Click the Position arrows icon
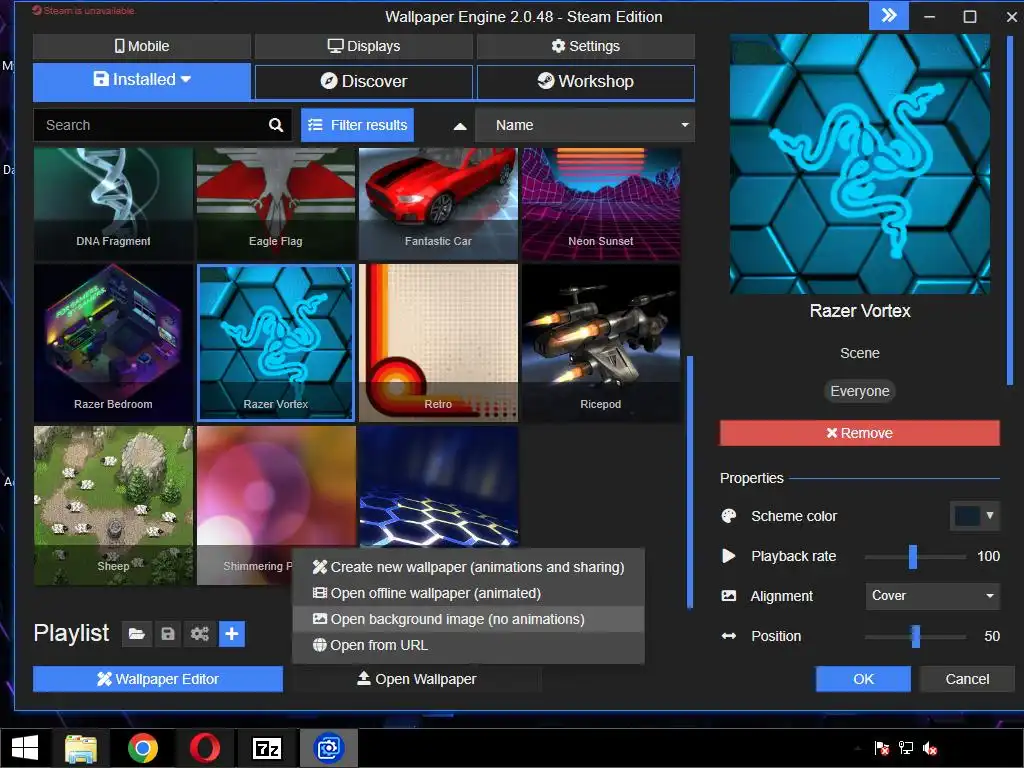Viewport: 1024px width, 768px height. coord(729,636)
